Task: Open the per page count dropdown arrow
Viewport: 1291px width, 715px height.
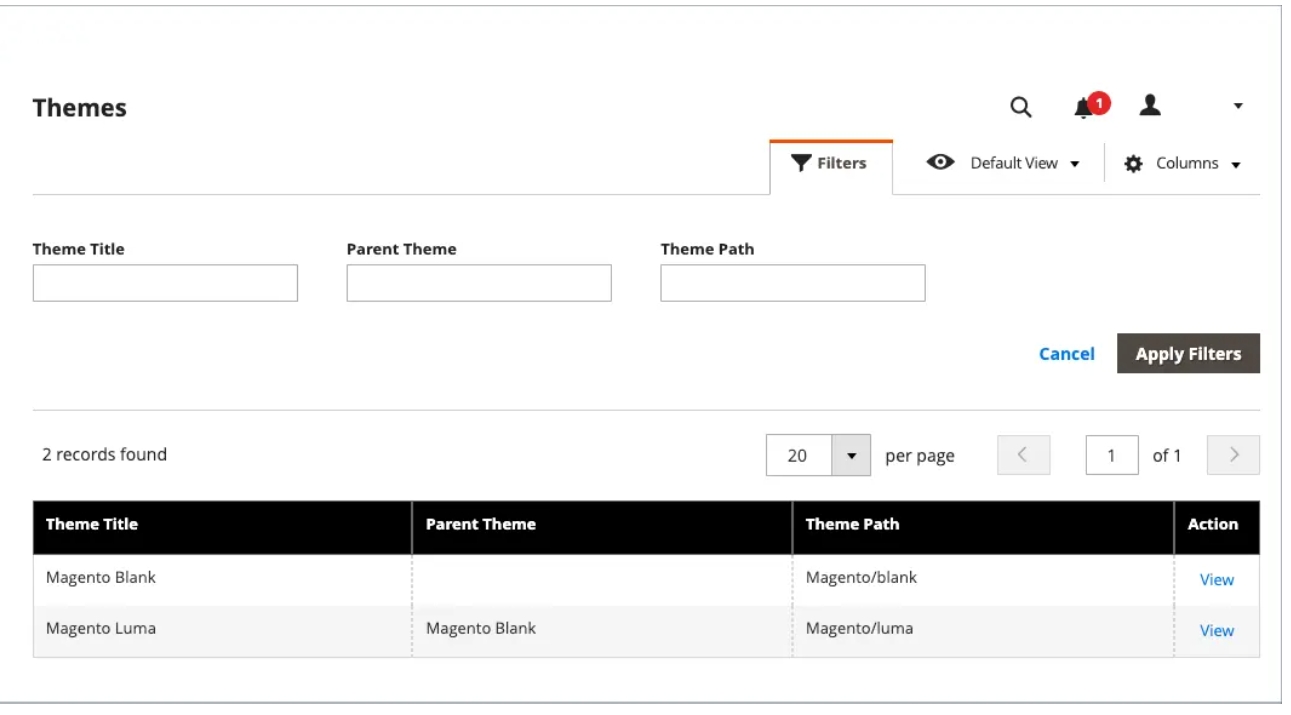Action: click(852, 456)
